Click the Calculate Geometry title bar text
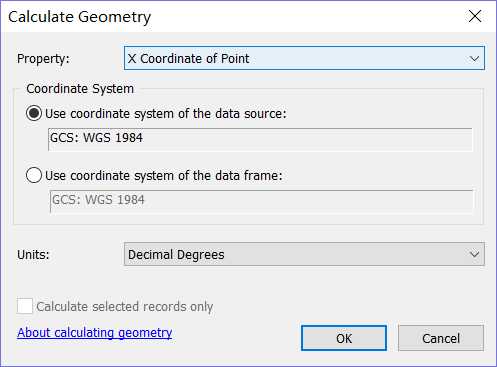This screenshot has height=367, width=497. (x=80, y=17)
